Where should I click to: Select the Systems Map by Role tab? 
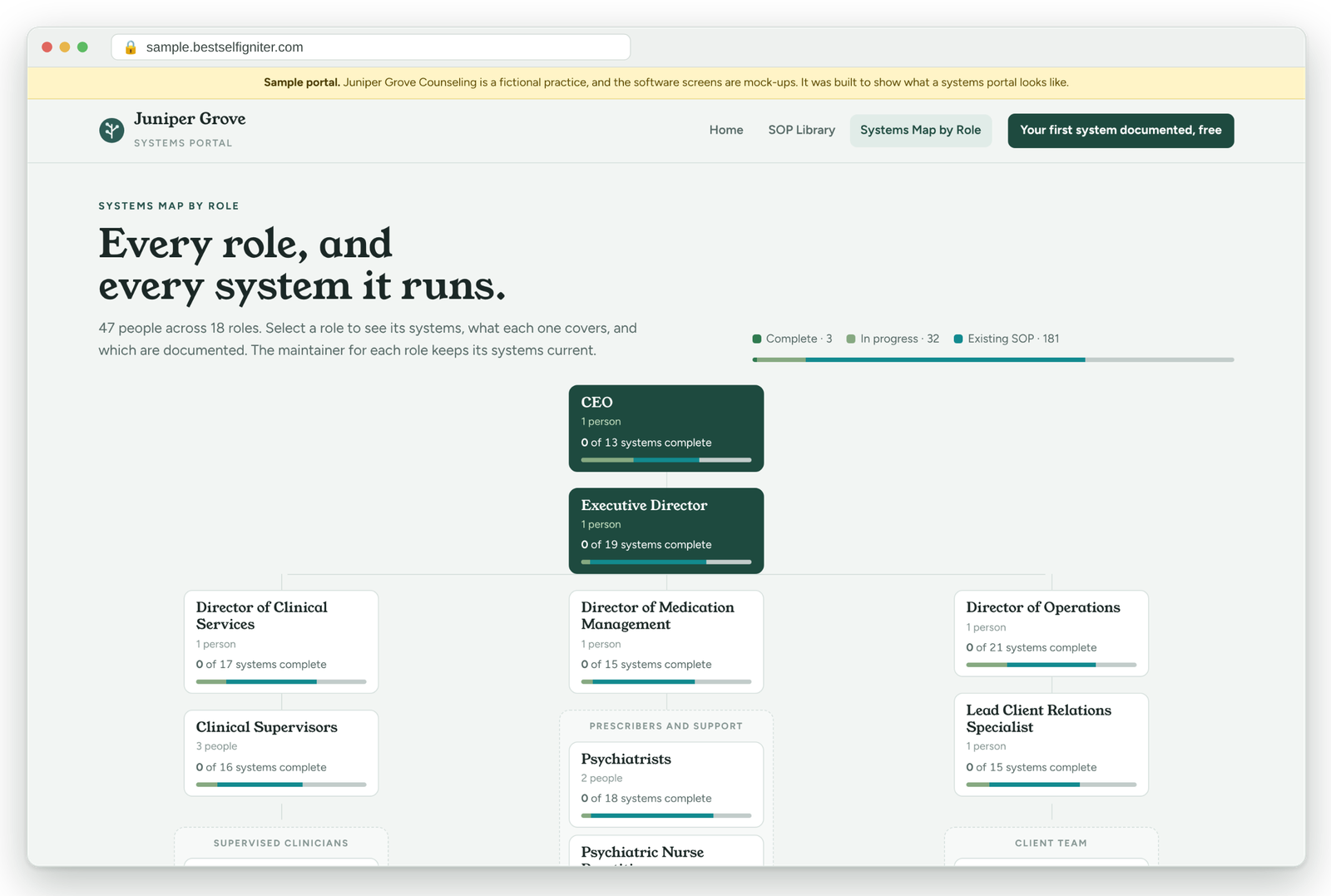[x=920, y=131]
